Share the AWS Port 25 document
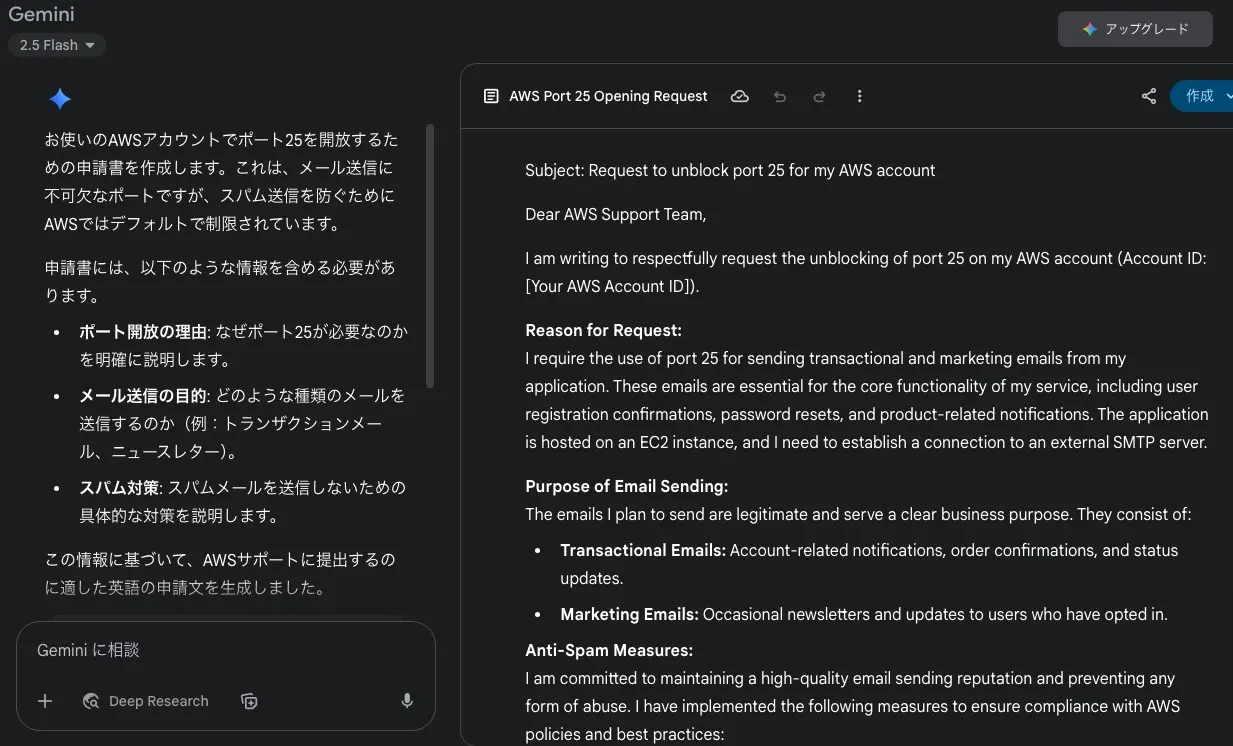Image resolution: width=1233 pixels, height=746 pixels. coord(1147,96)
